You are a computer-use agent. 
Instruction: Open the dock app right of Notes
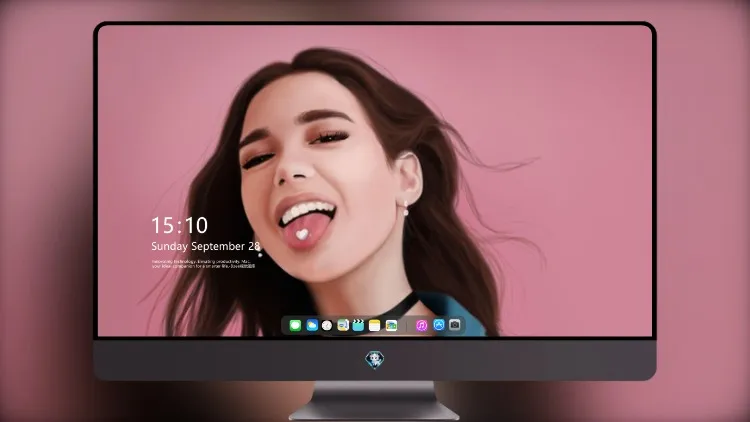pos(391,325)
